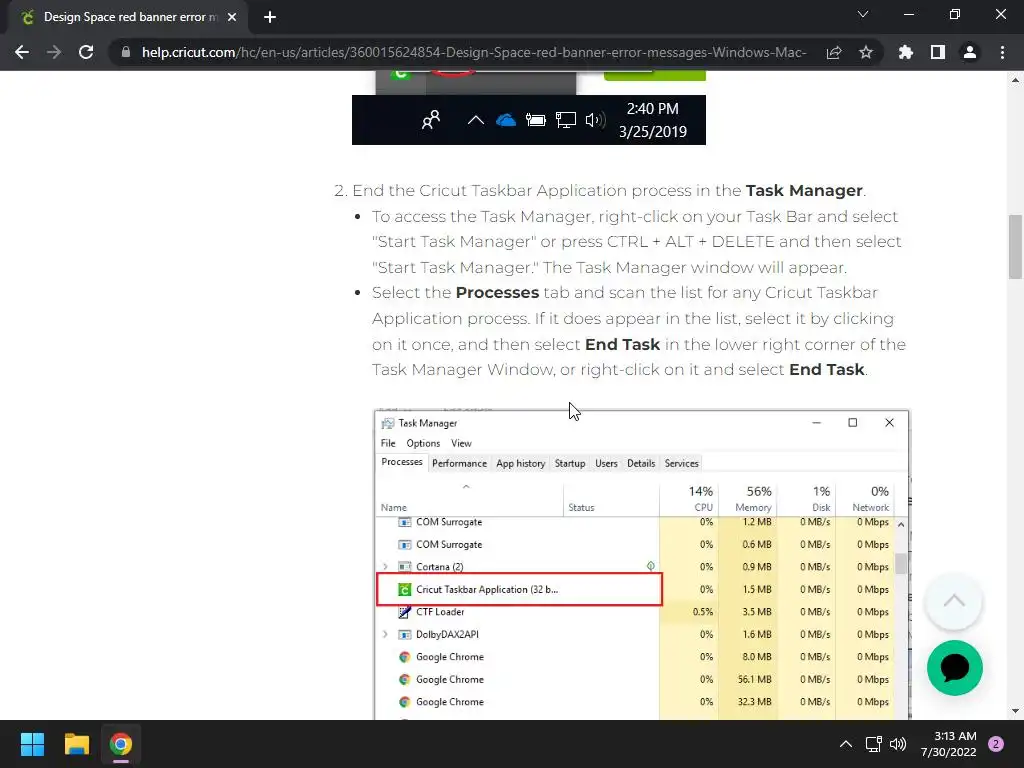This screenshot has width=1024, height=768.
Task: Click the volume tray icon
Action: (898, 744)
